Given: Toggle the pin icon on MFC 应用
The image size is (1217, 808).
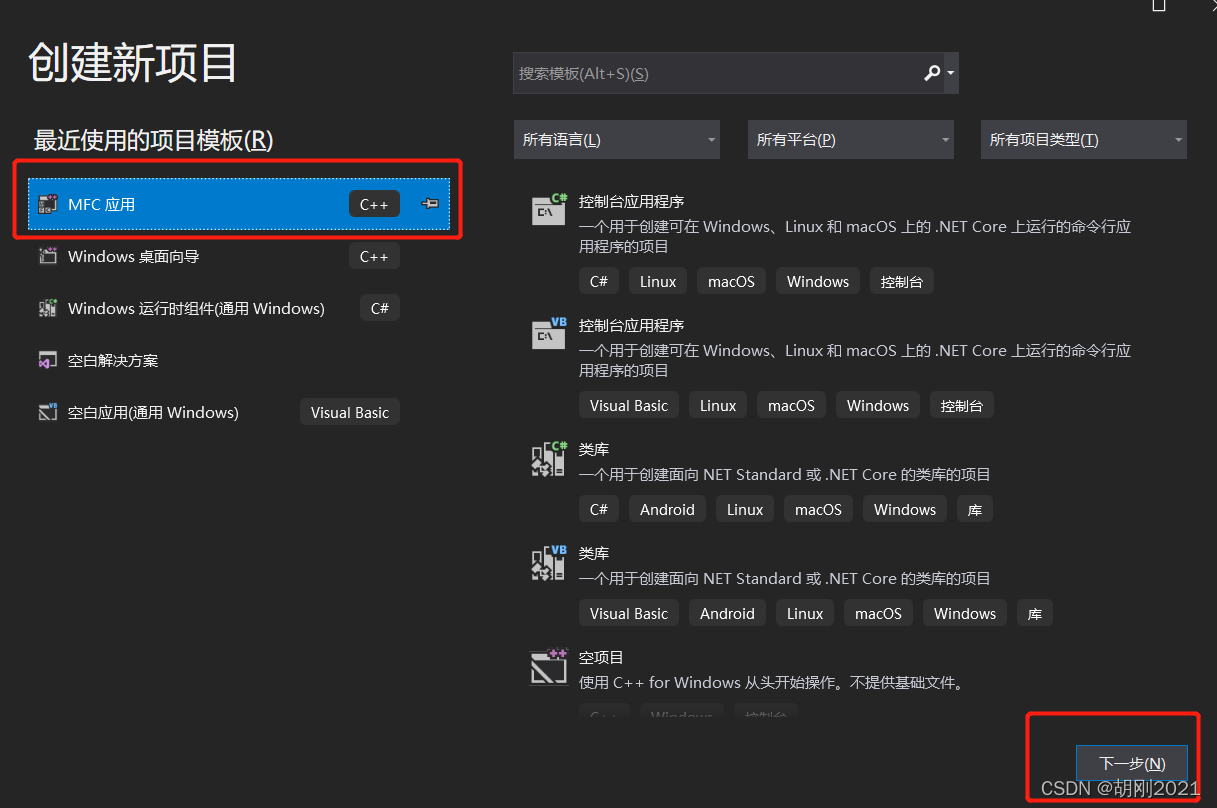Looking at the screenshot, I should (430, 204).
